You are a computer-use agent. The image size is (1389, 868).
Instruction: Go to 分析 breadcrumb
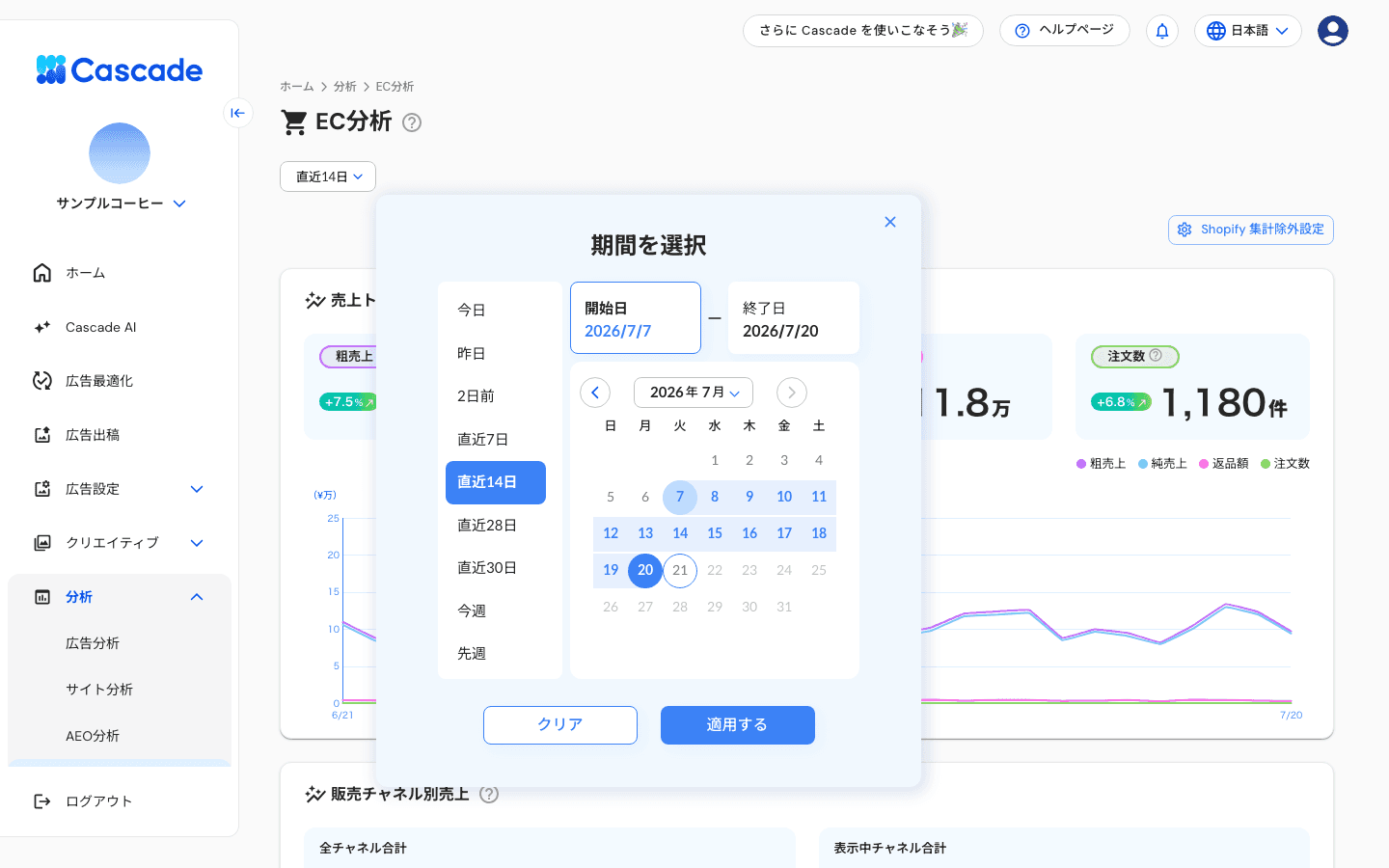pos(345,87)
